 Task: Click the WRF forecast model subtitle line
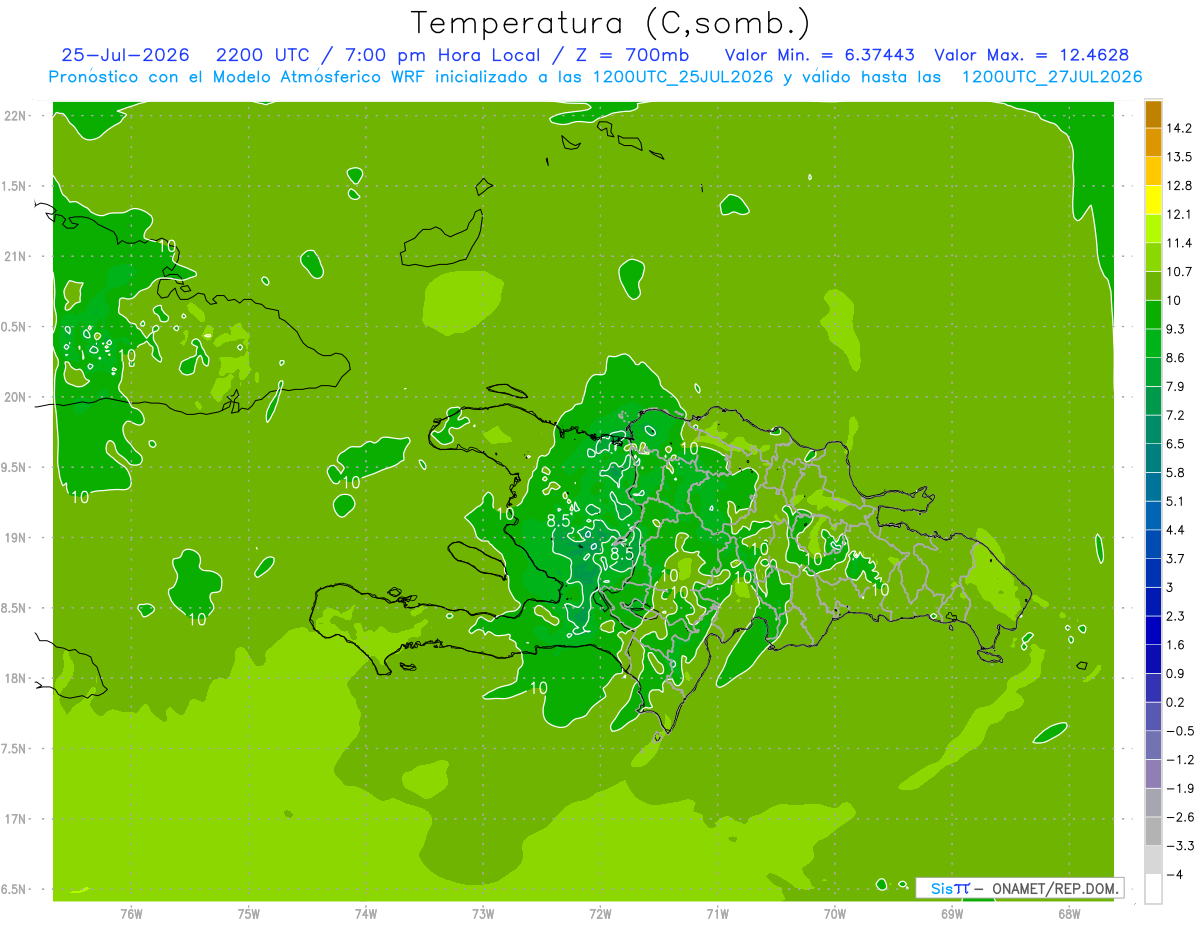coord(595,77)
